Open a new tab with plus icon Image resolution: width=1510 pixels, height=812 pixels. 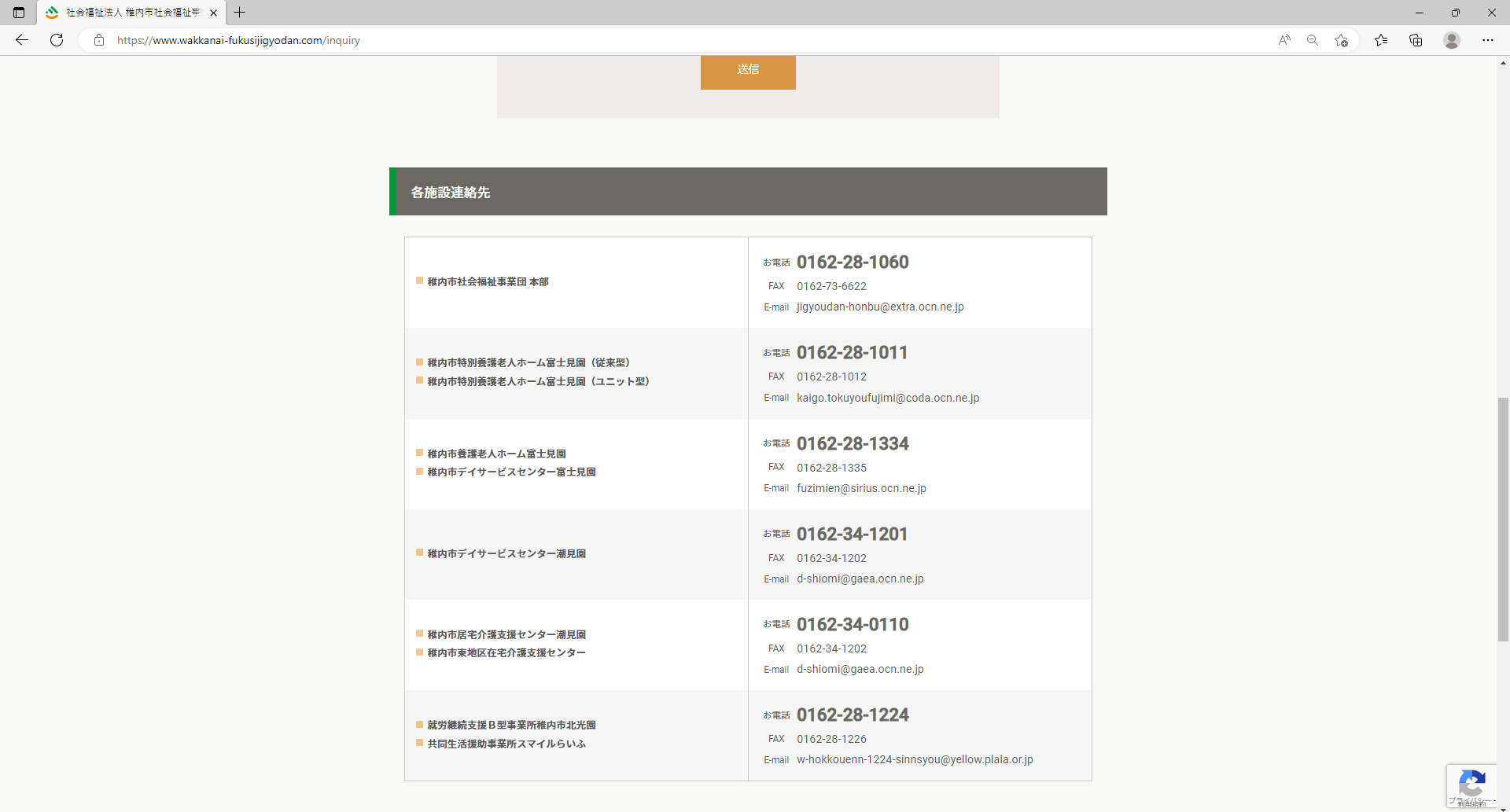click(240, 13)
